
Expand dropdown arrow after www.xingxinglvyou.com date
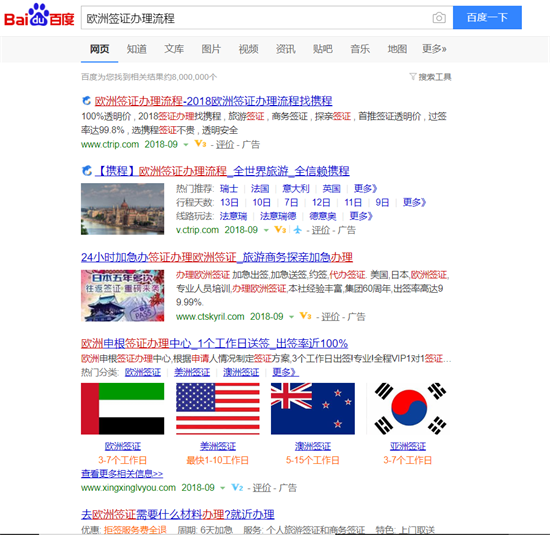point(223,488)
